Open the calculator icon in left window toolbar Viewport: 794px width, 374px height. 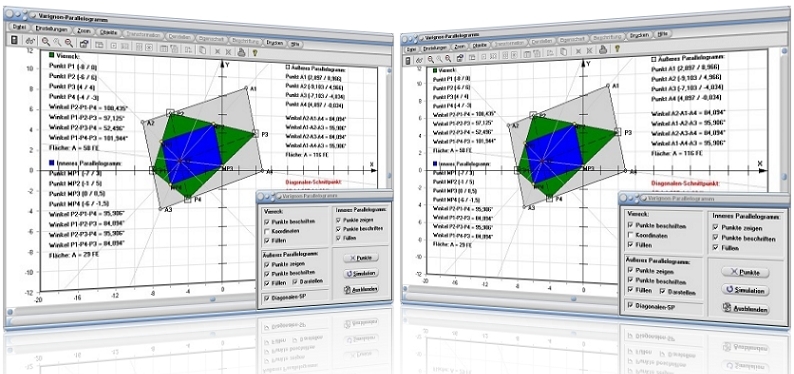pyautogui.click(x=14, y=40)
